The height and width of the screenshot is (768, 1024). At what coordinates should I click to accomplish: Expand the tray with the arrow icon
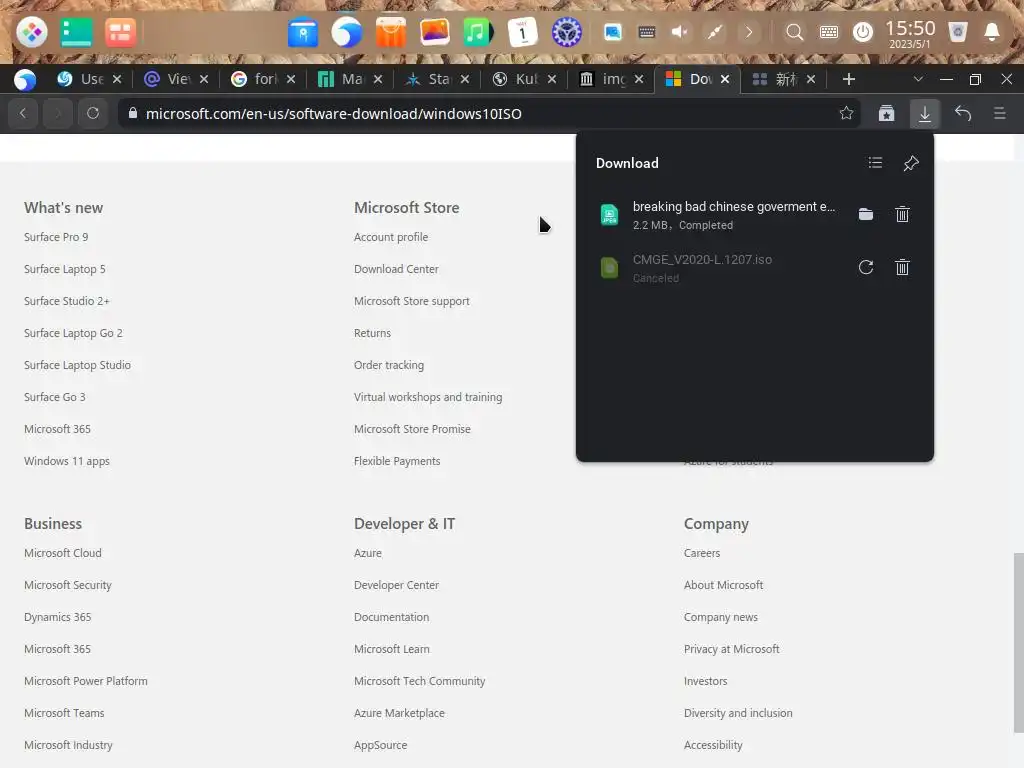[749, 32]
